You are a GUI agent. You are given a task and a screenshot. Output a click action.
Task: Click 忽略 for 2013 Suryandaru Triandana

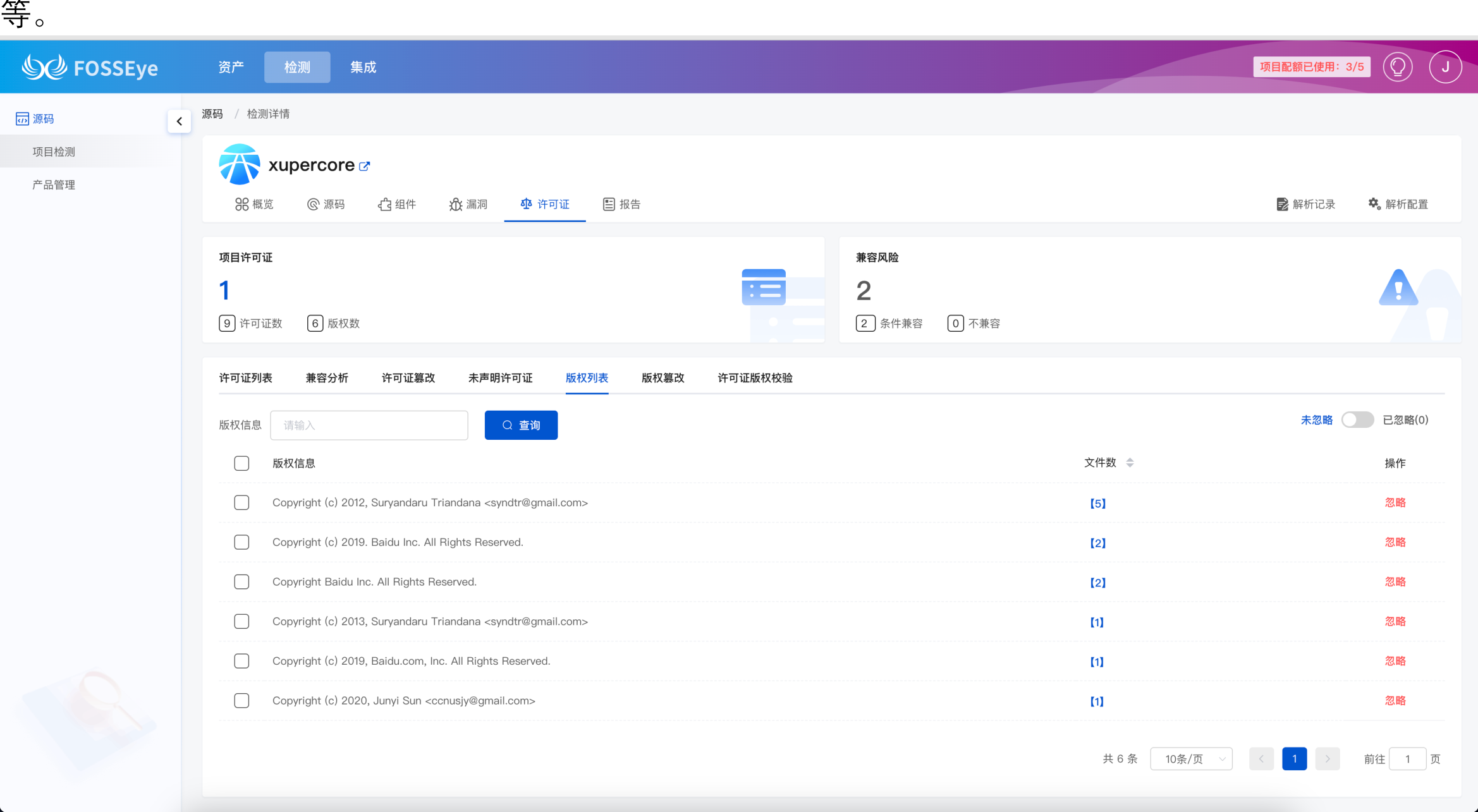point(1395,622)
